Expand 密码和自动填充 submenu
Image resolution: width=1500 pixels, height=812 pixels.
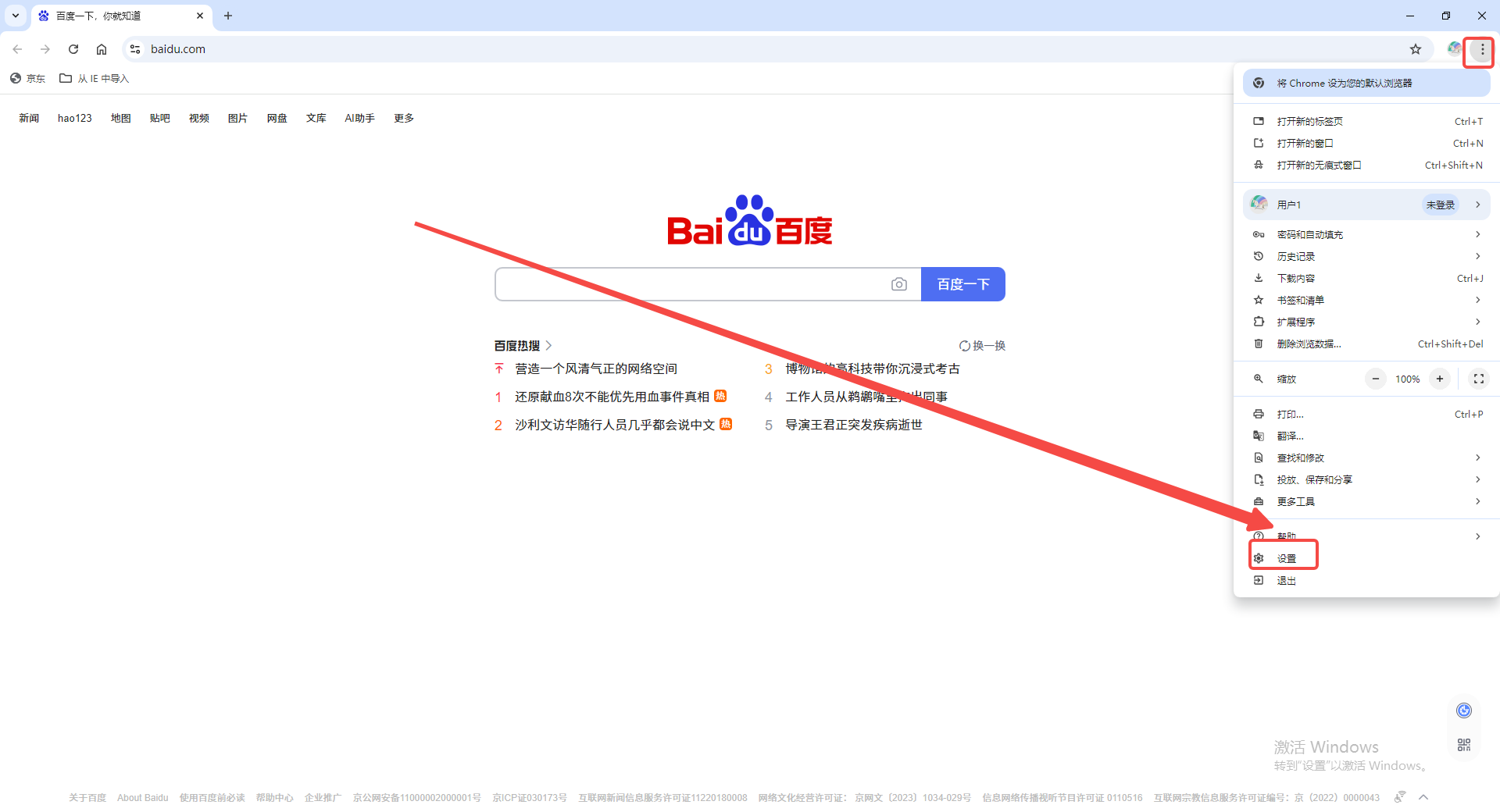(x=1366, y=234)
